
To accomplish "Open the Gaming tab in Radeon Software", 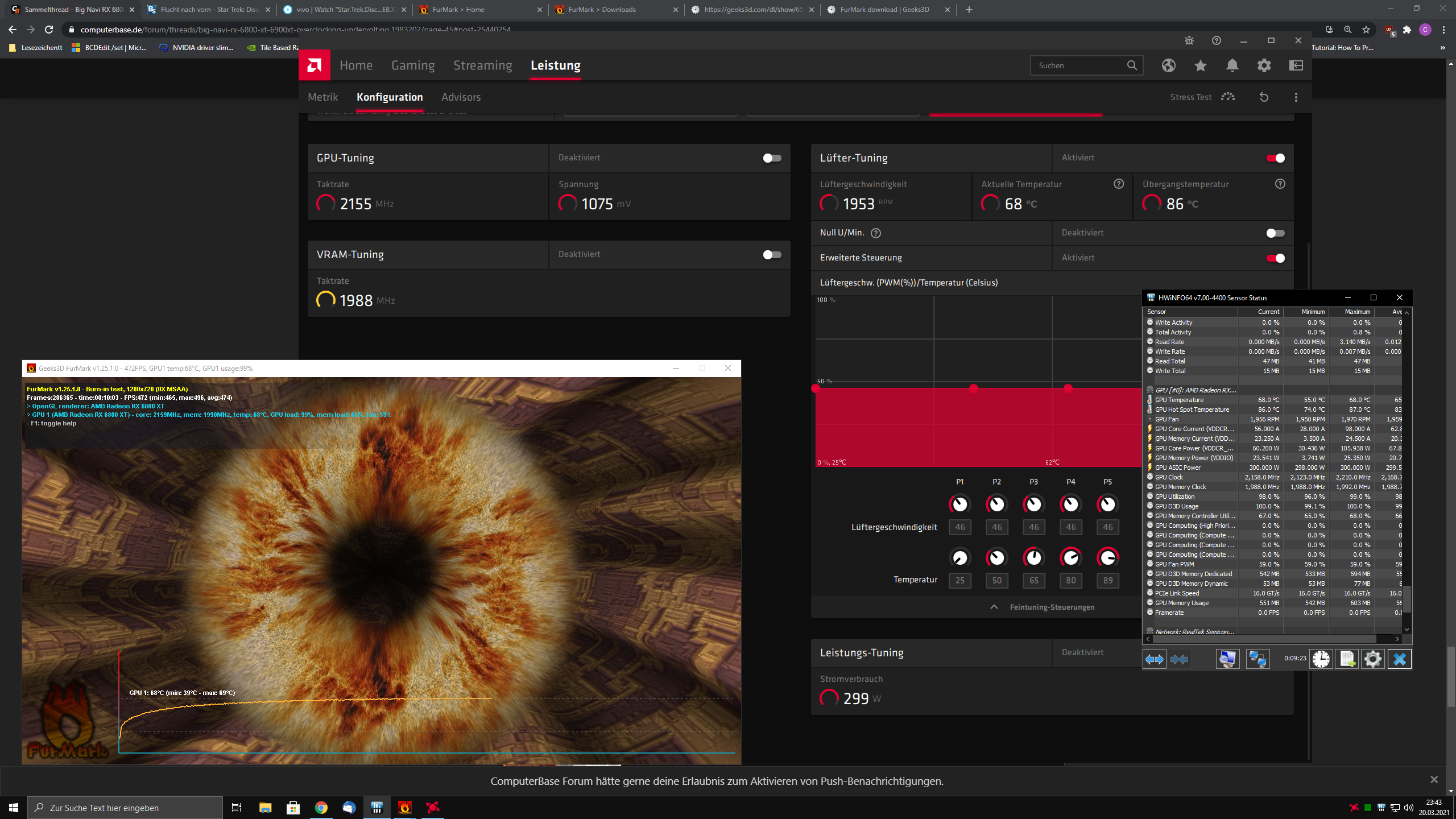I will click(412, 65).
